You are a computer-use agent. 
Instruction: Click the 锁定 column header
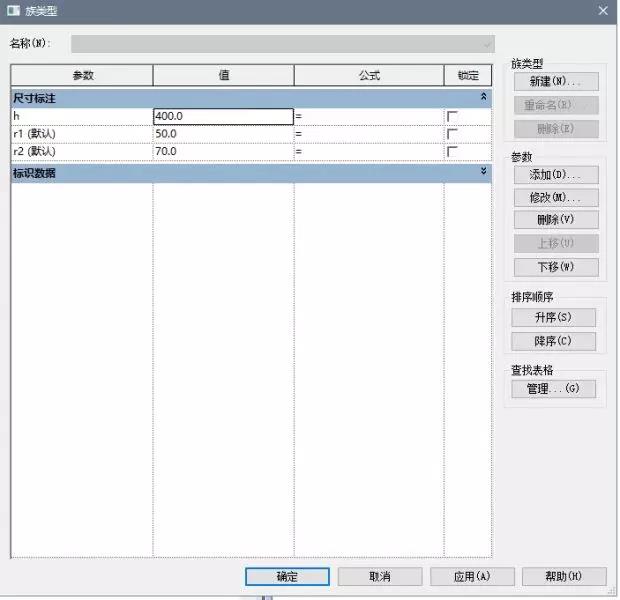click(468, 75)
